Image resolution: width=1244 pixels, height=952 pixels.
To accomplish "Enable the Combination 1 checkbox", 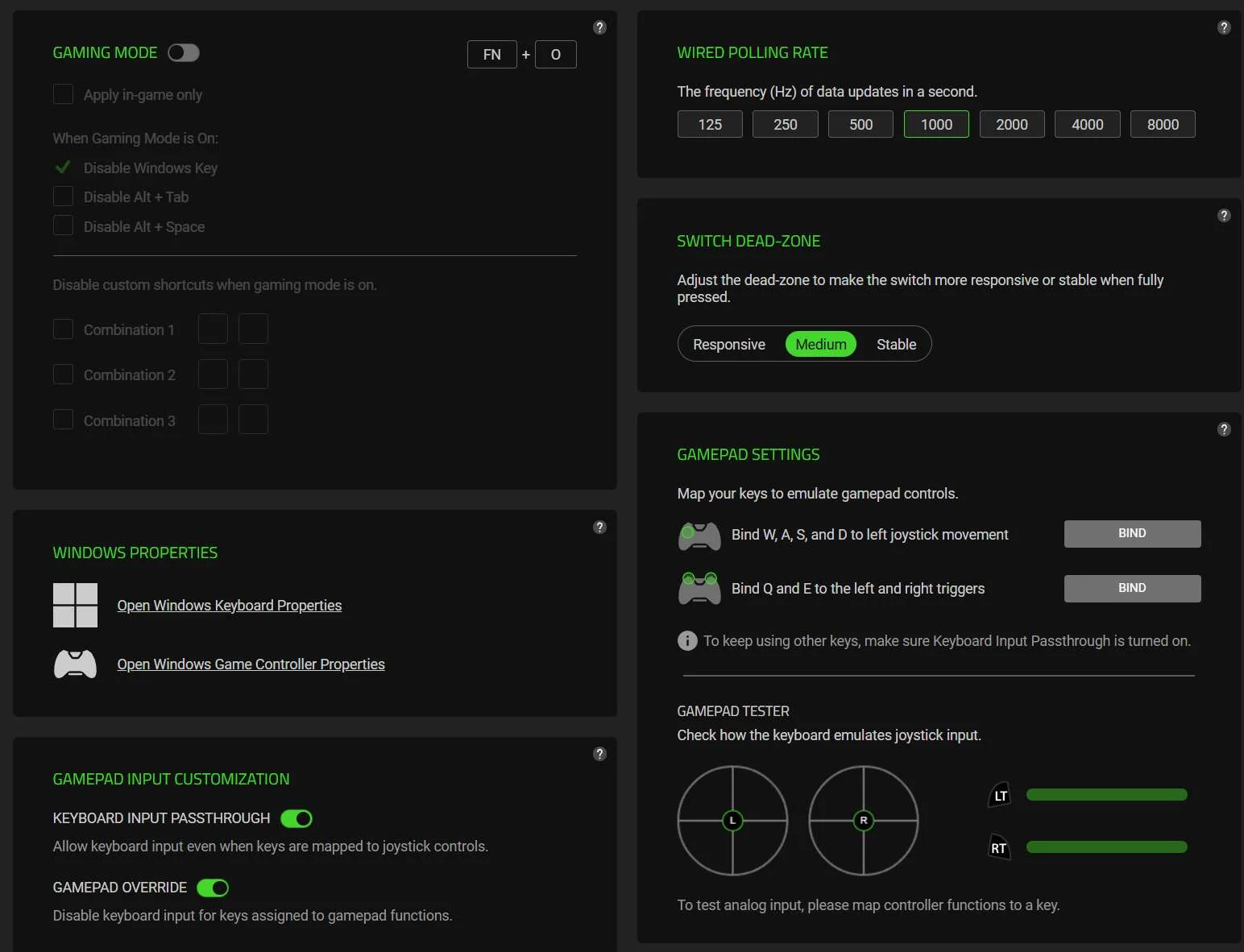I will coord(63,329).
